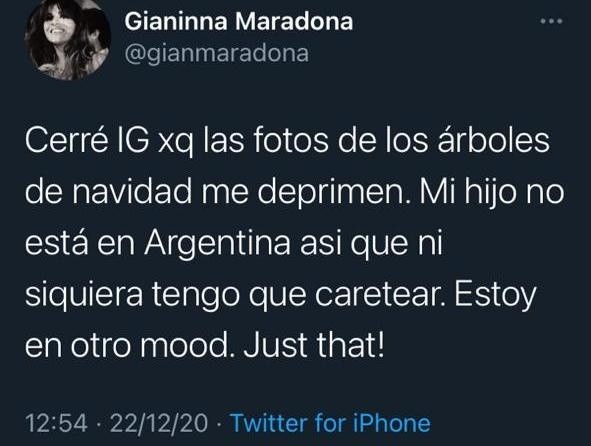Viewport: 591px width, 446px height.
Task: Open the tweet's three-dot more options menu
Action: [551, 21]
